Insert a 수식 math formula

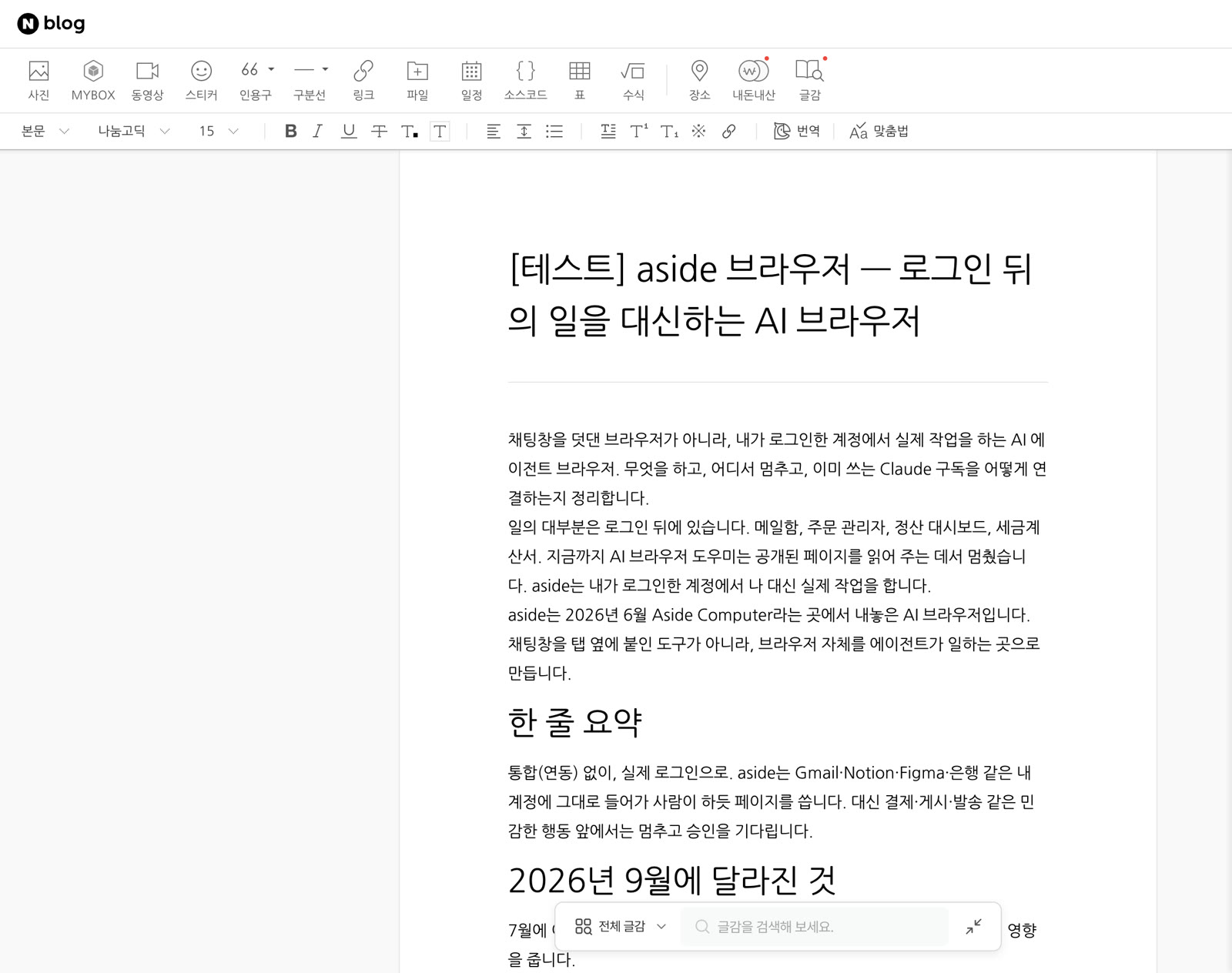pos(633,80)
